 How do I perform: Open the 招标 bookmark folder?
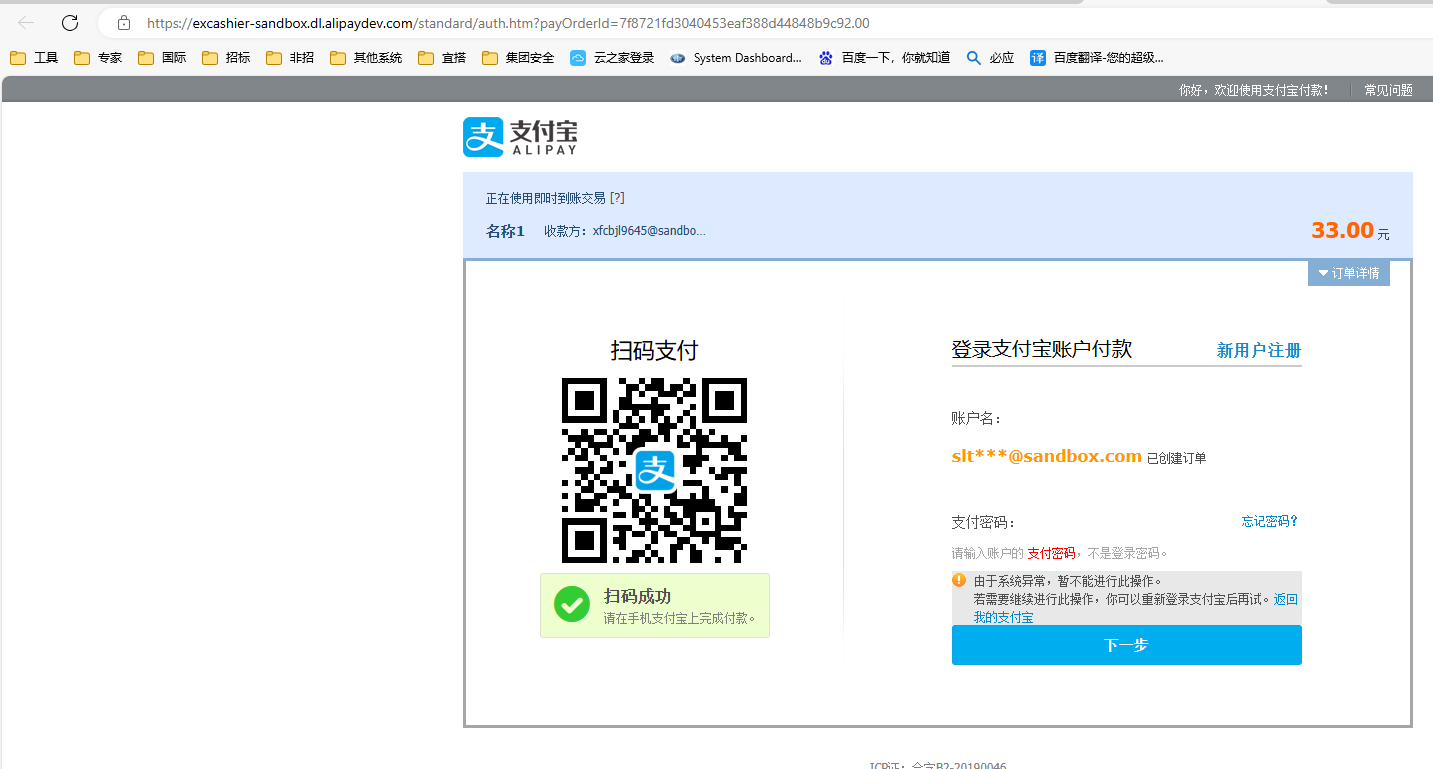[226, 58]
